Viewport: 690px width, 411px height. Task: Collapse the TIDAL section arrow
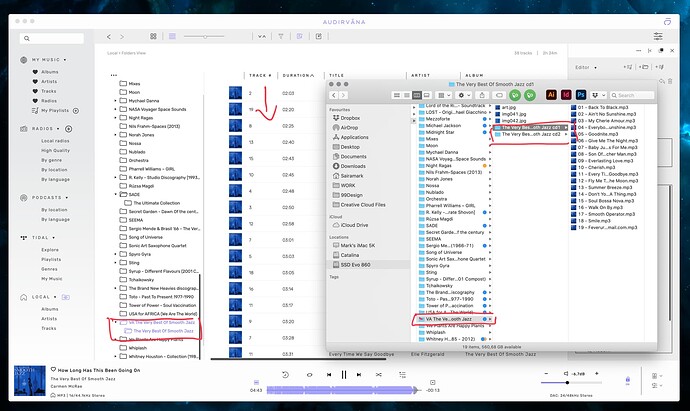coord(54,238)
